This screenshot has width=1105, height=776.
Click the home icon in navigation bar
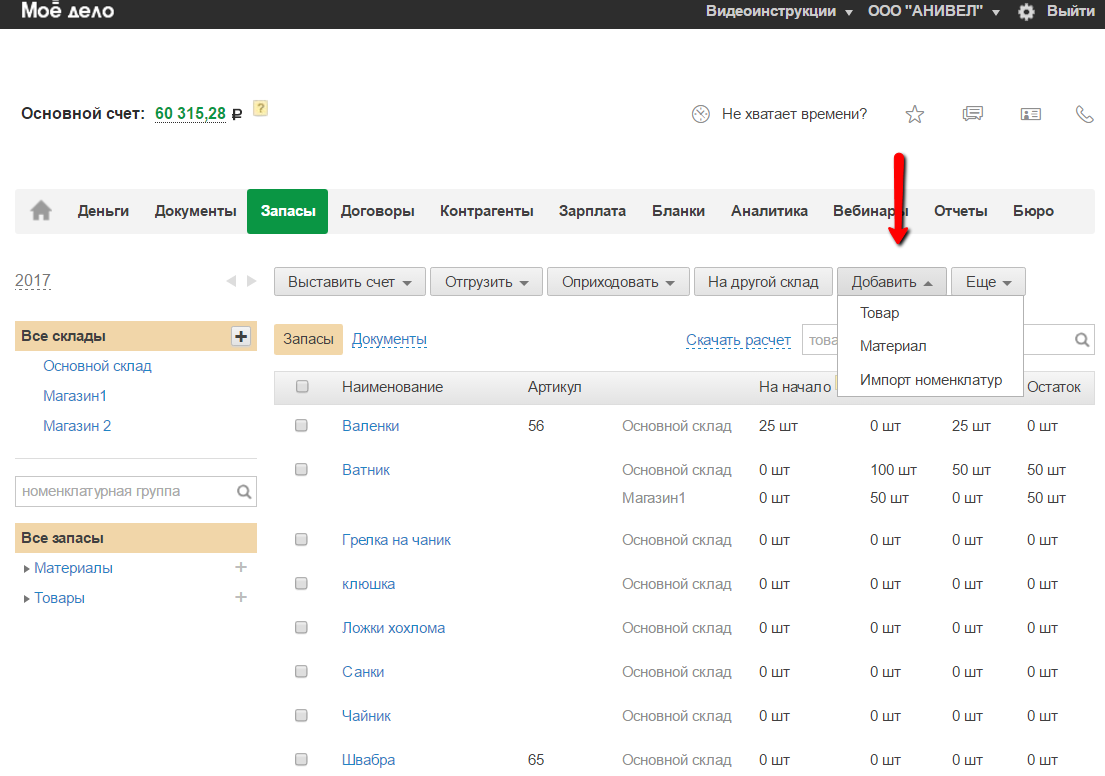click(41, 211)
